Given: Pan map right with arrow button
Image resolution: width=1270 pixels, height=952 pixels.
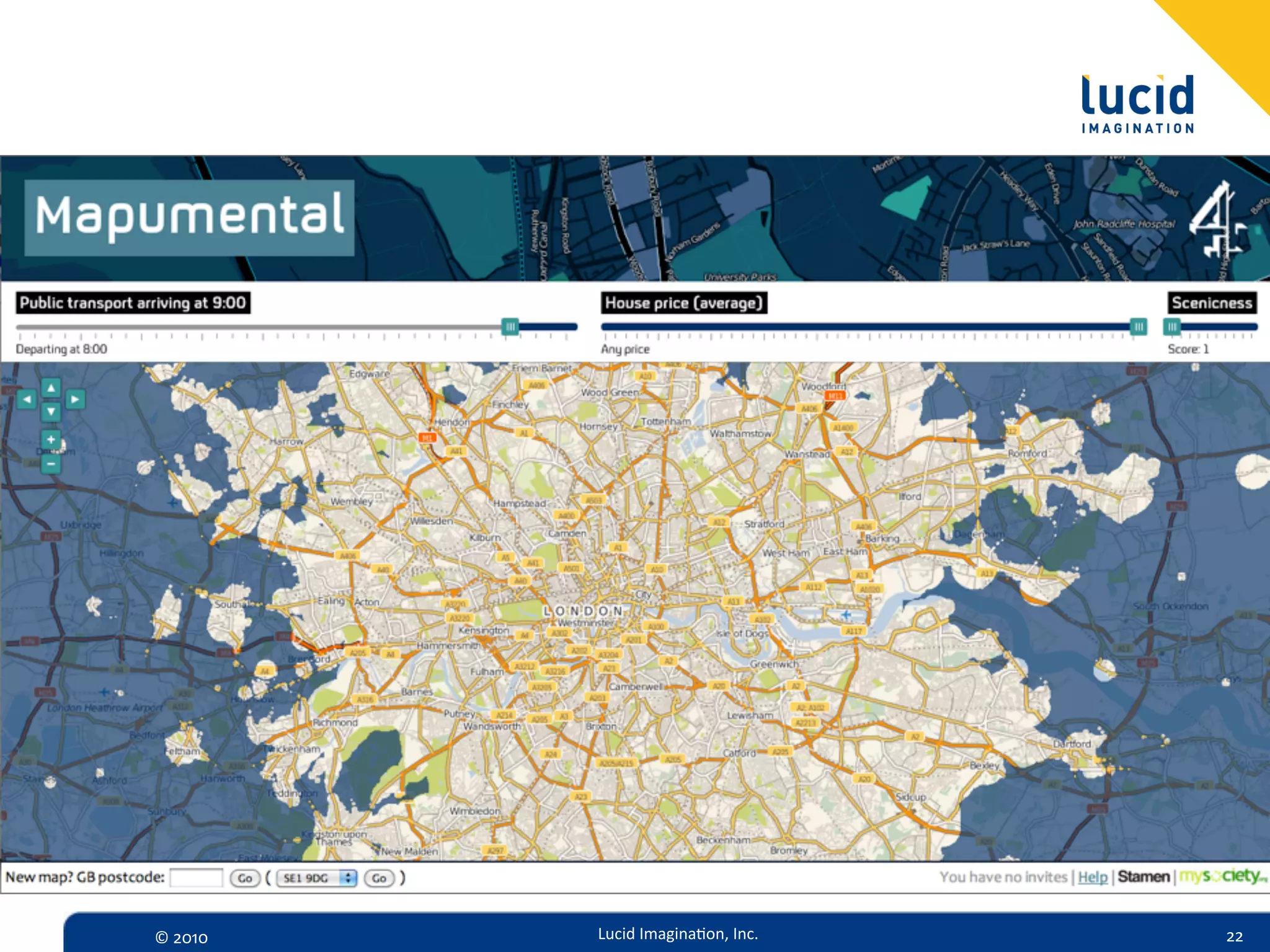Looking at the screenshot, I should point(74,400).
